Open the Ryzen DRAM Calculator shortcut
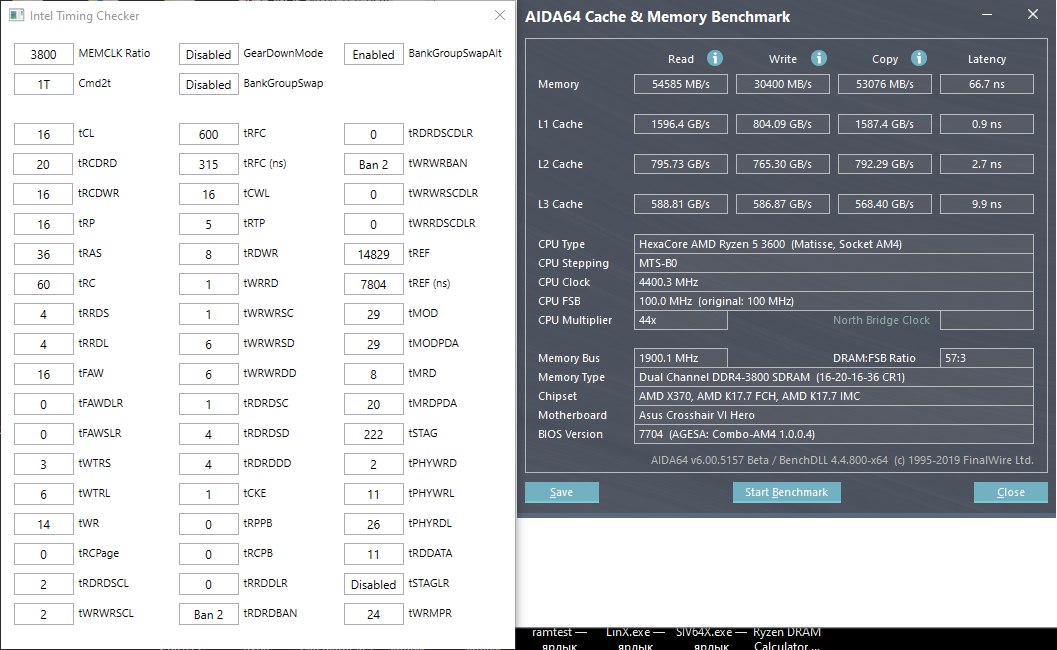 tap(787, 639)
